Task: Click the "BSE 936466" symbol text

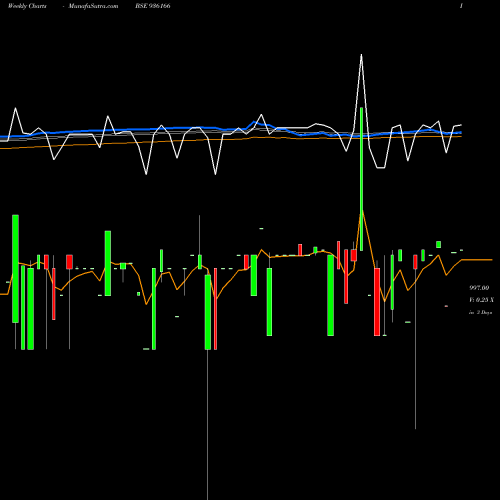Action: [x=153, y=6]
